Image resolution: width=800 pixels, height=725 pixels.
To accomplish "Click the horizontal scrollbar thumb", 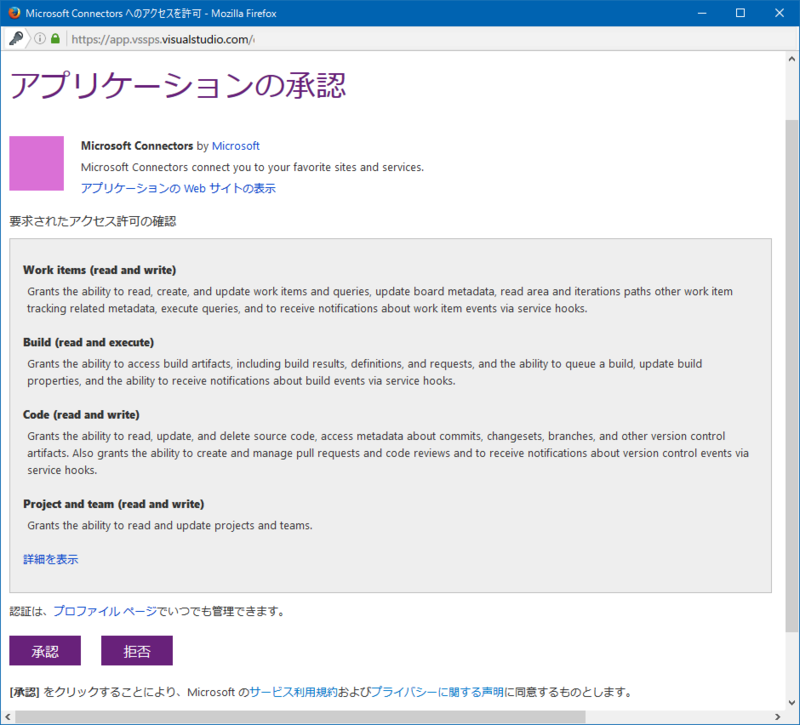I will tap(300, 717).
